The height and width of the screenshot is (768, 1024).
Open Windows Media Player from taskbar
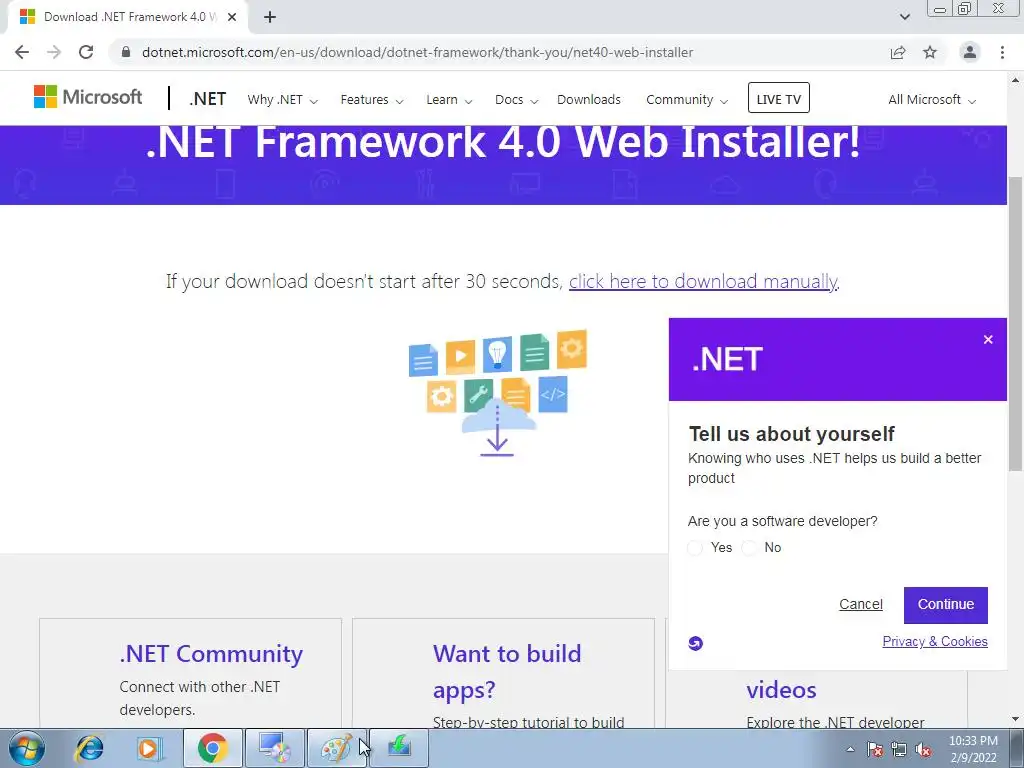149,748
